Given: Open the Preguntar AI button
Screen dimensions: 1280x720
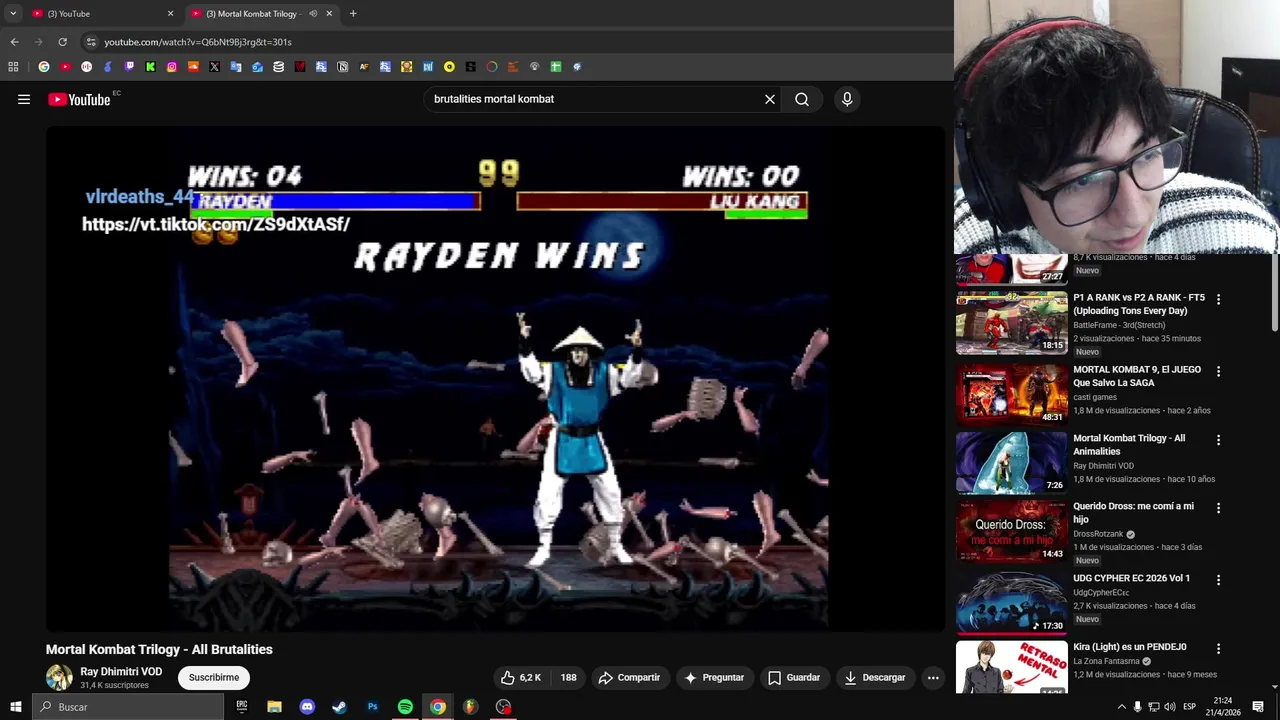Looking at the screenshot, I should click(x=714, y=677).
